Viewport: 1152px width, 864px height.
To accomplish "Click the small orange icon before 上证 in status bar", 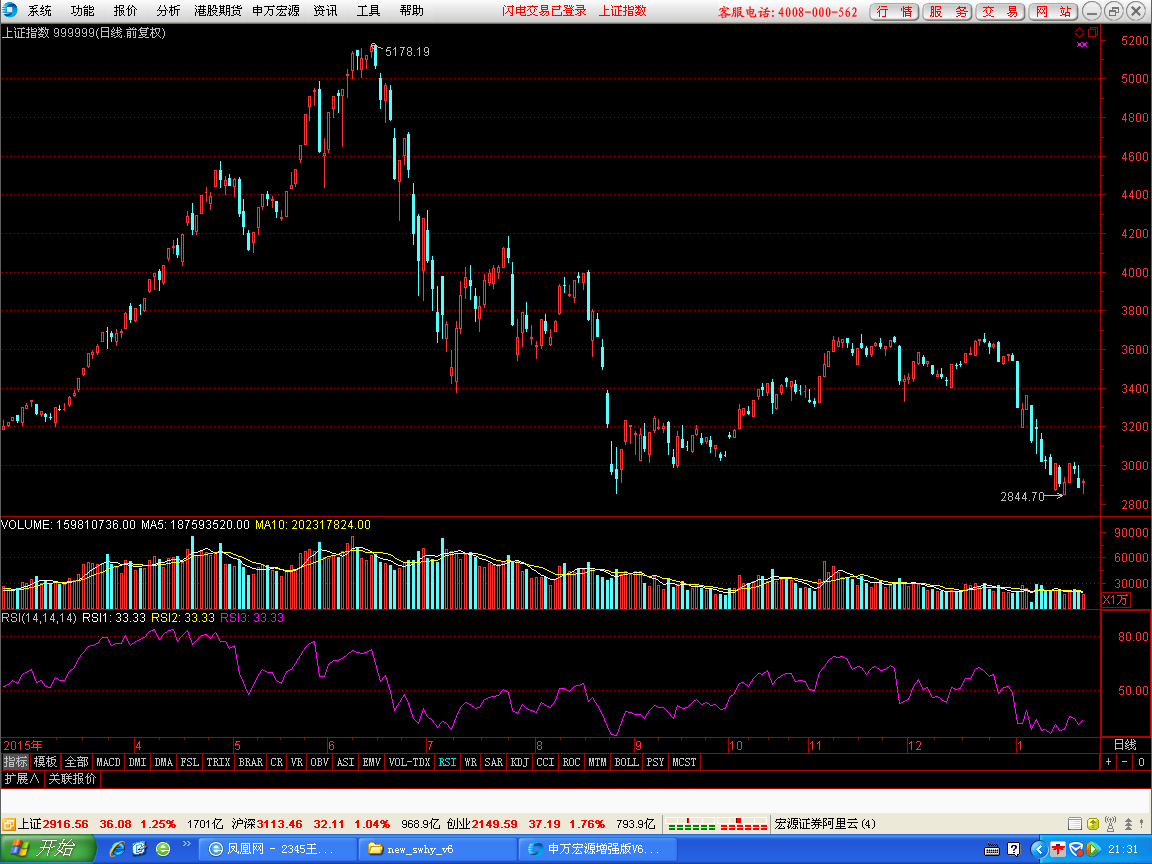I will pos(9,824).
